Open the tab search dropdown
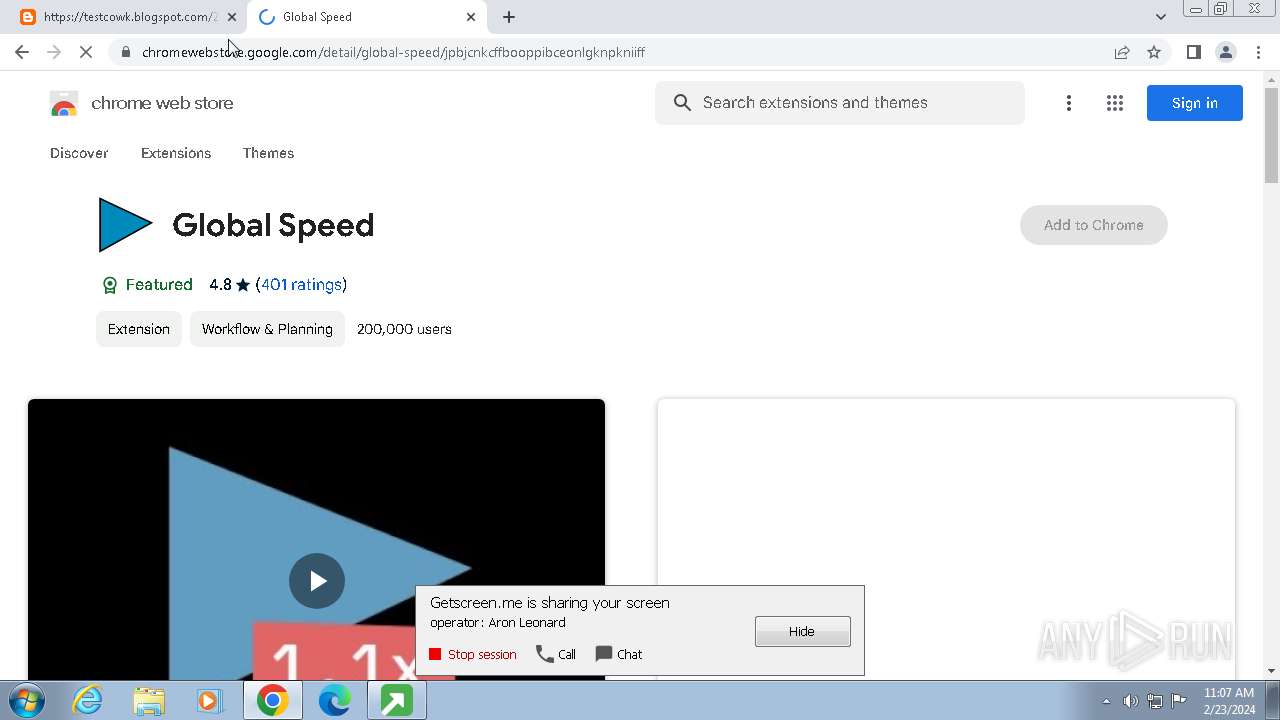 click(x=1160, y=17)
